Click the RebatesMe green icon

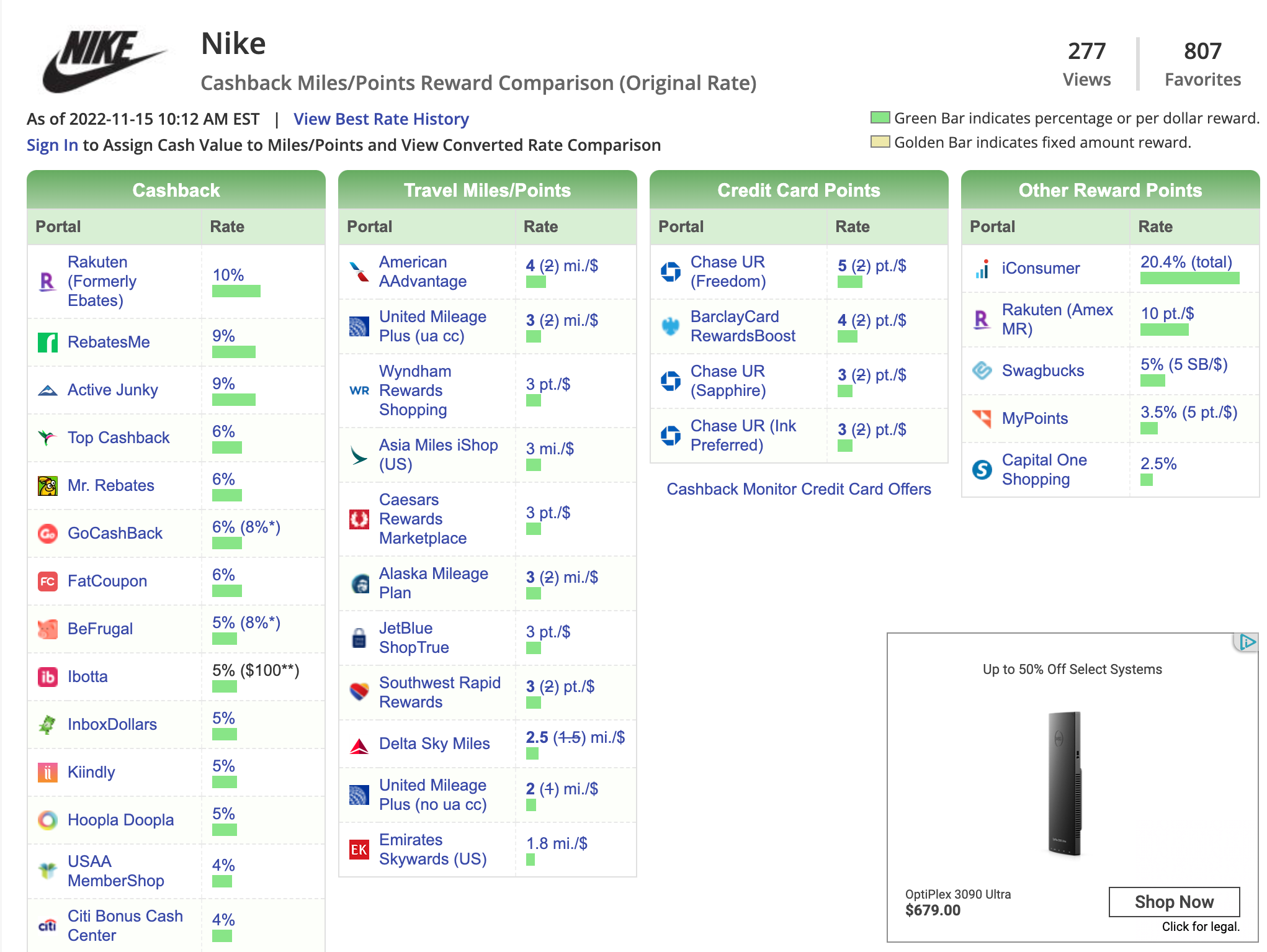click(47, 342)
